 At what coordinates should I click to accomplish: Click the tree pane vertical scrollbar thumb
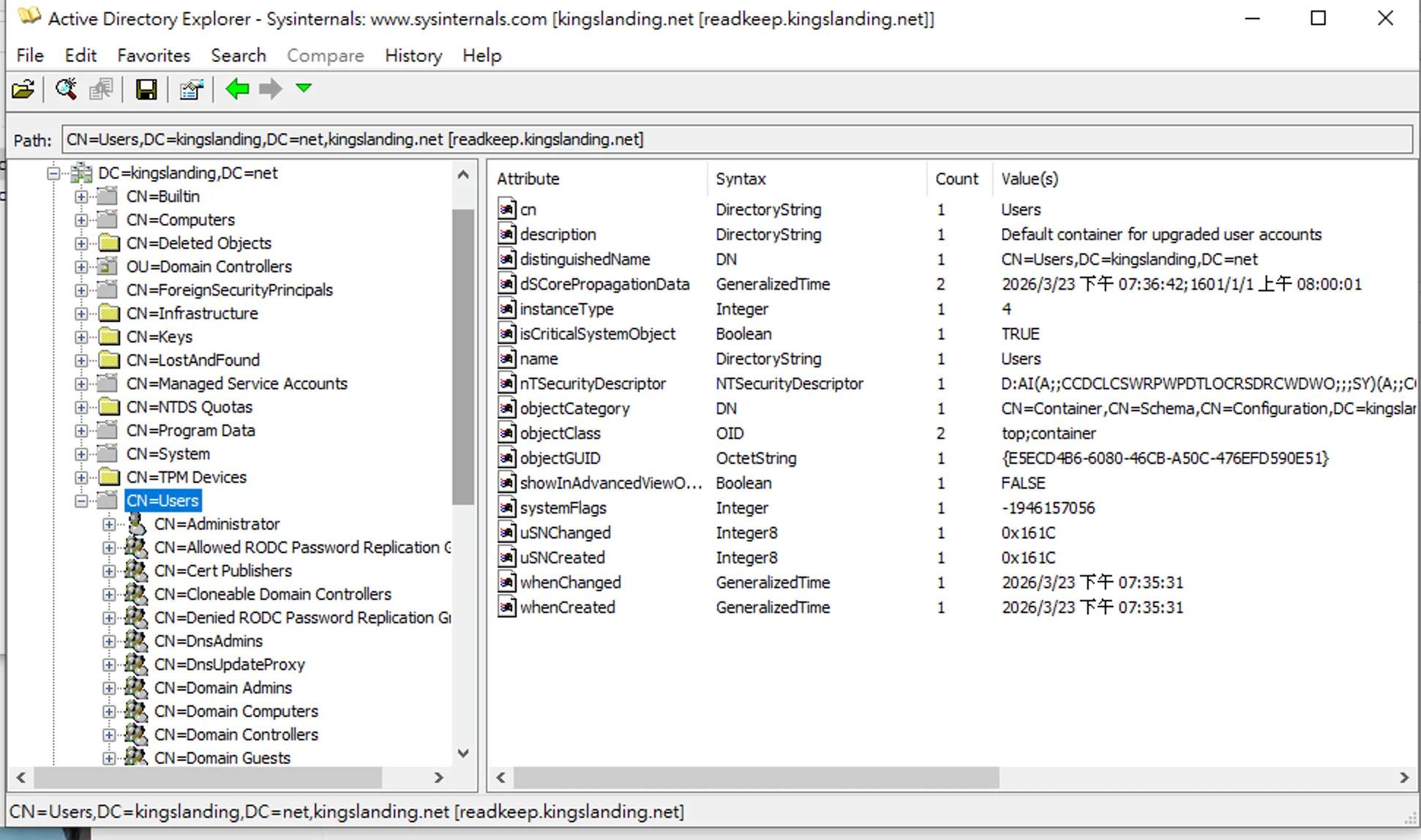pos(463,357)
